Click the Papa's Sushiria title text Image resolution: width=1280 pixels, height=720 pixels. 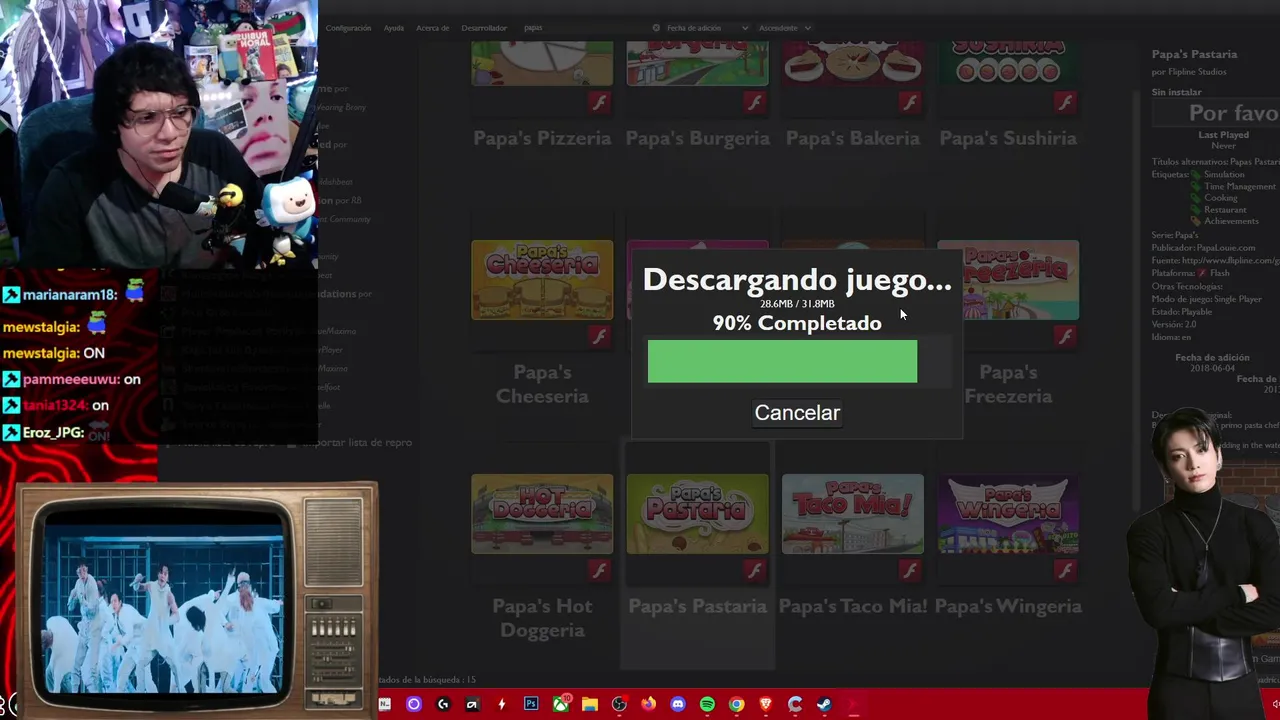1008,139
